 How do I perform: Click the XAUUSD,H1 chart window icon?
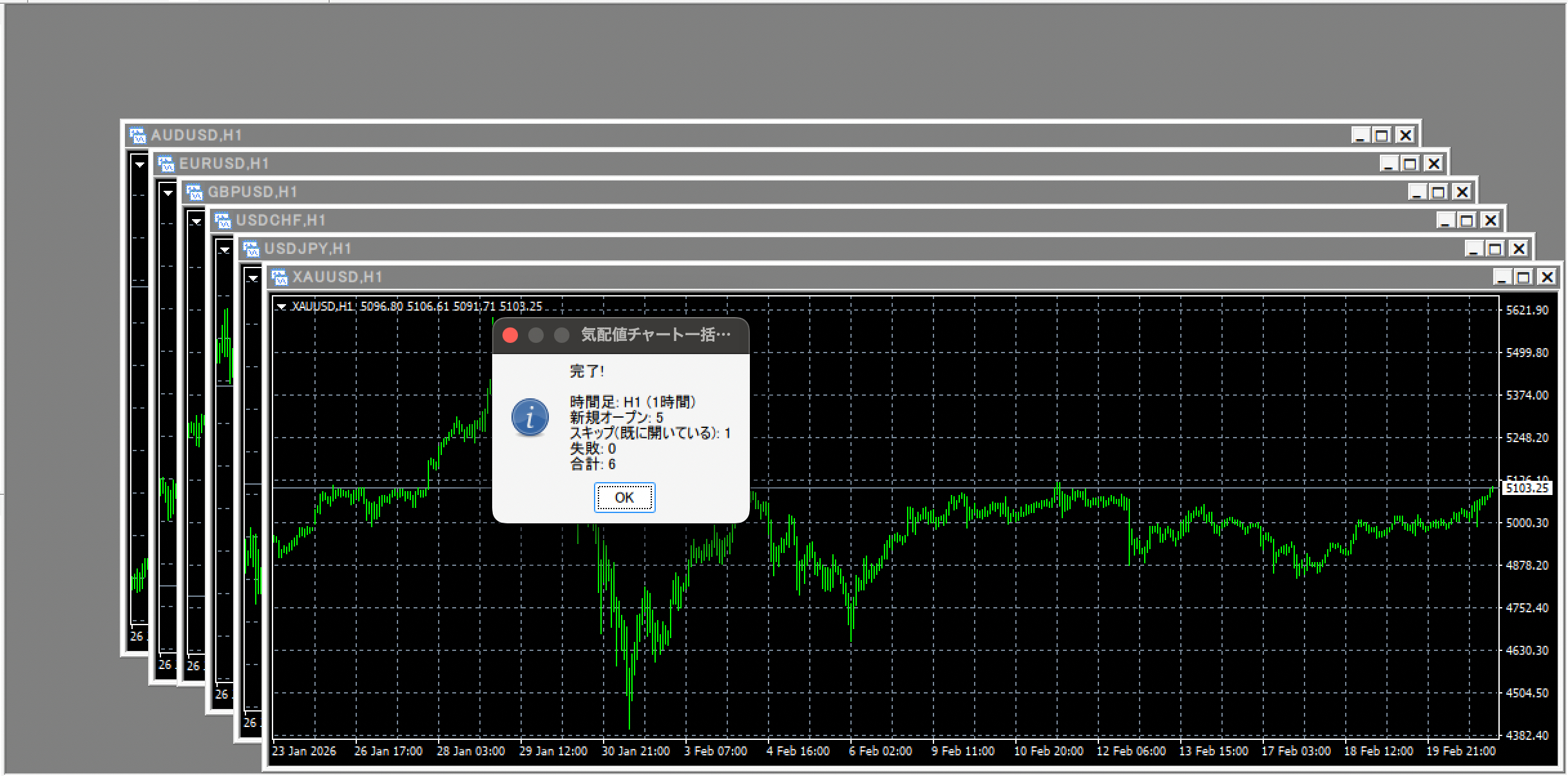[279, 277]
